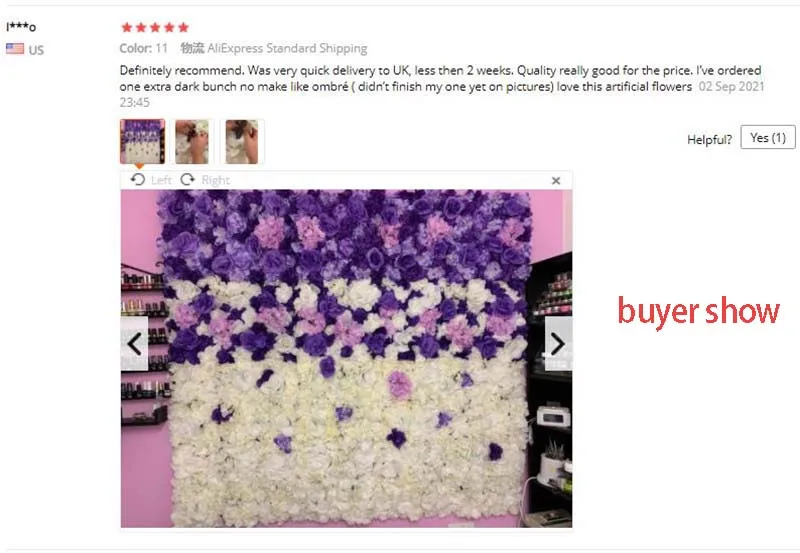Click the rotate right icon
This screenshot has width=800, height=553.
pyautogui.click(x=188, y=180)
